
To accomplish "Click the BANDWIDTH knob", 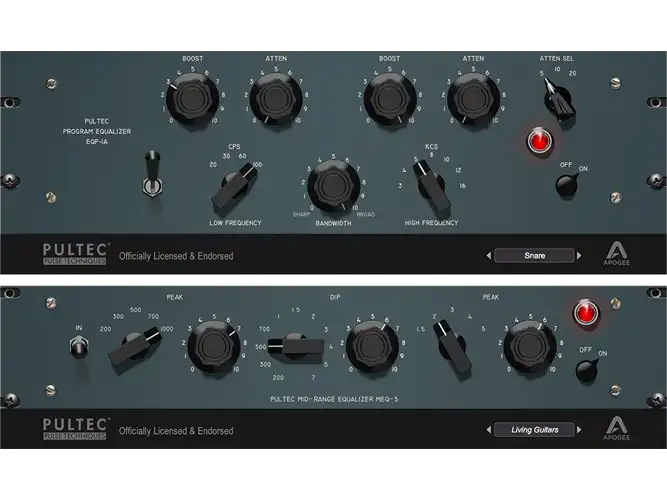I will 334,186.
